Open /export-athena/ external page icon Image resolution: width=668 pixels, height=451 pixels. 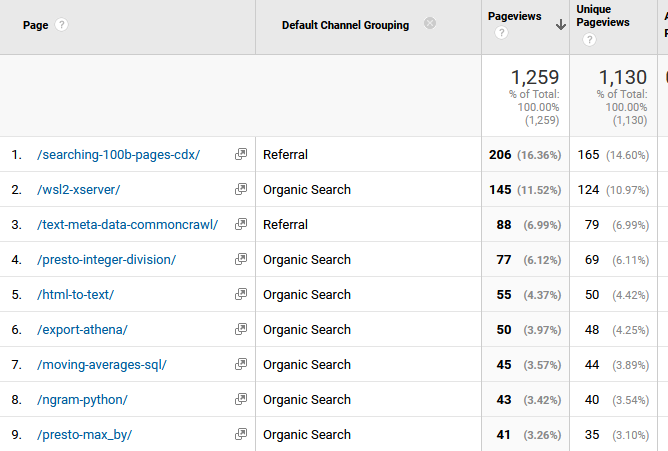[x=240, y=330]
